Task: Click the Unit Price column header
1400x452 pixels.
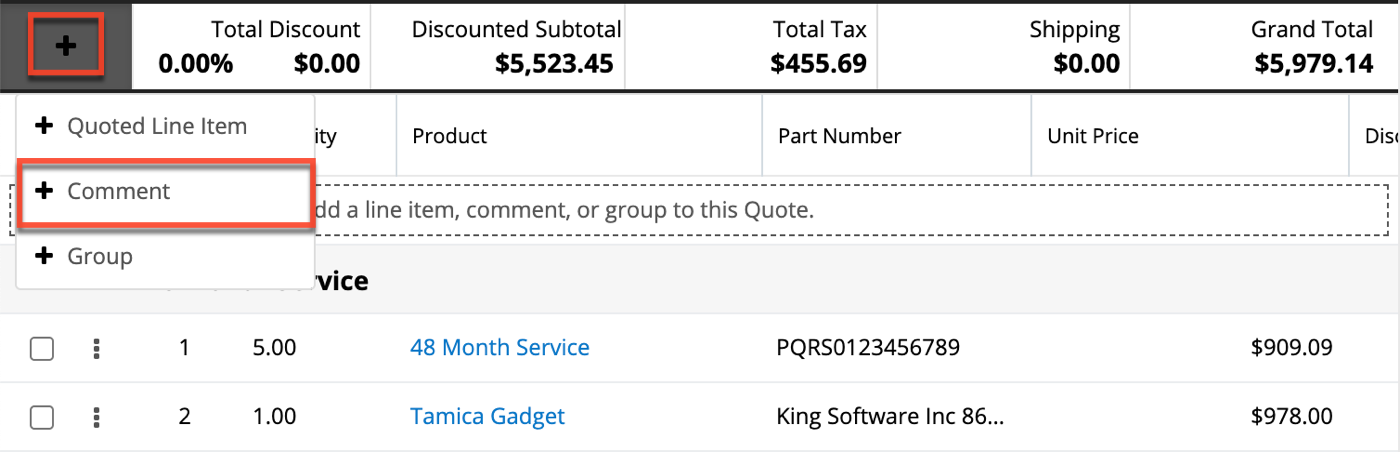Action: (1093, 136)
